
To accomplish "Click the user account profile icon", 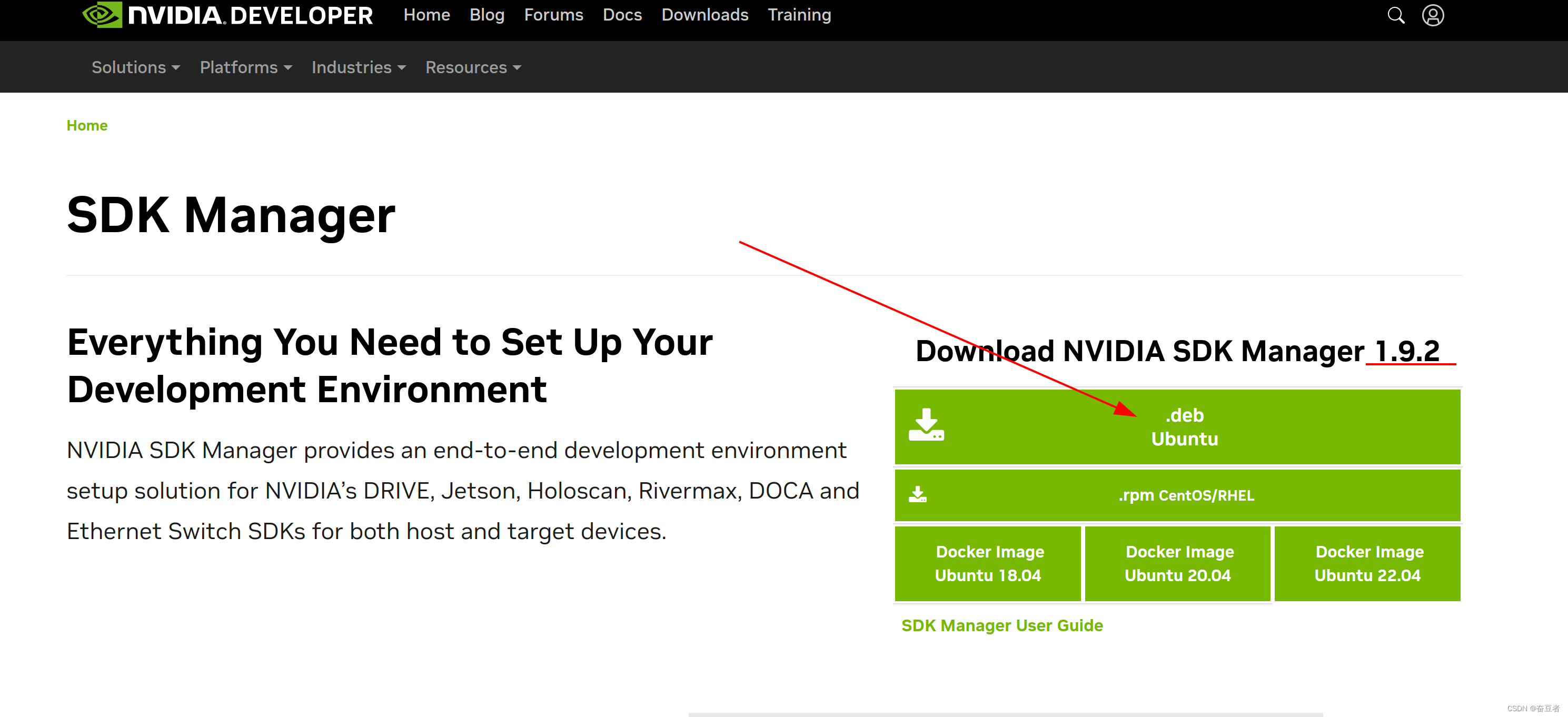I will 1434,15.
